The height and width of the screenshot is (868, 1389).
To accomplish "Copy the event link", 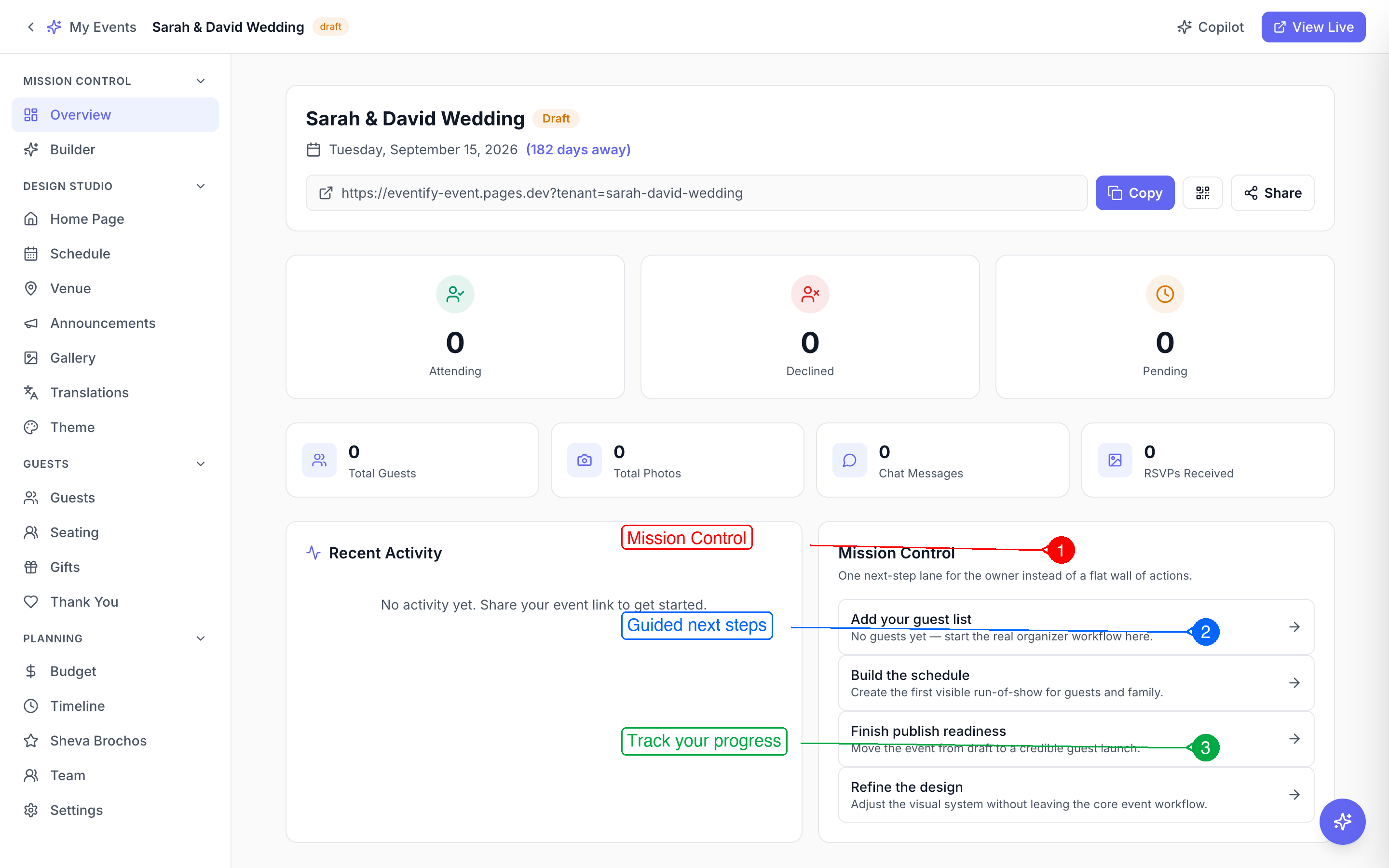I will (x=1135, y=193).
